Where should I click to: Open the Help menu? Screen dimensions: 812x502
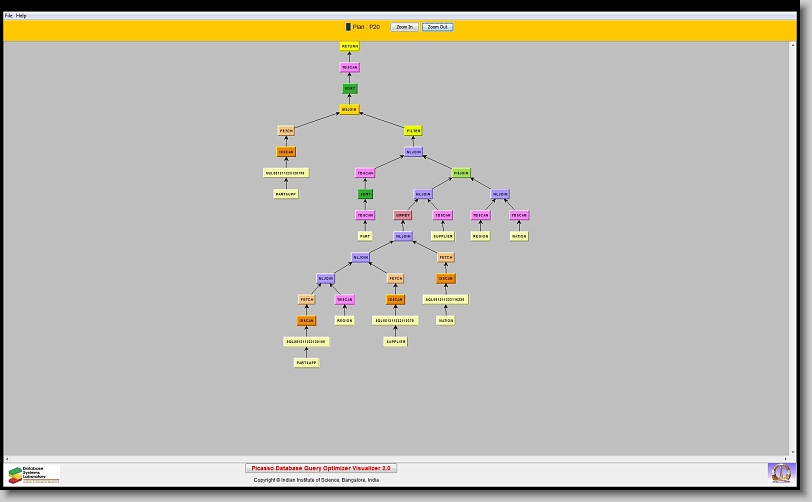[x=22, y=16]
